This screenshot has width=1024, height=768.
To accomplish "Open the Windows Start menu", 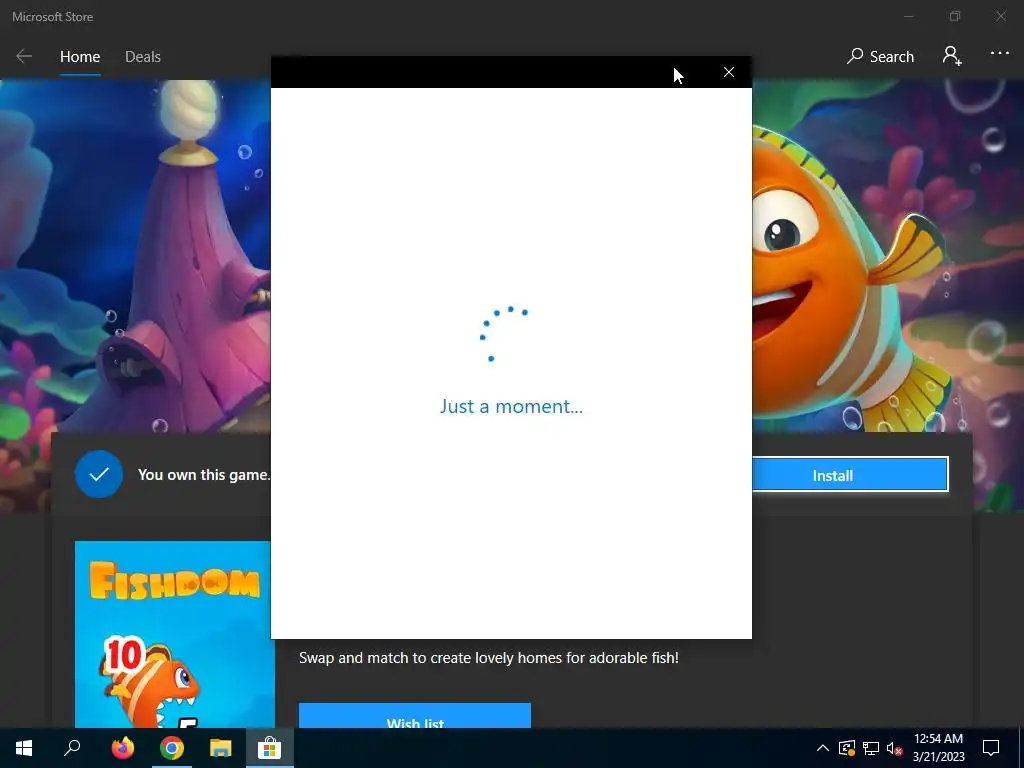I will (x=24, y=748).
